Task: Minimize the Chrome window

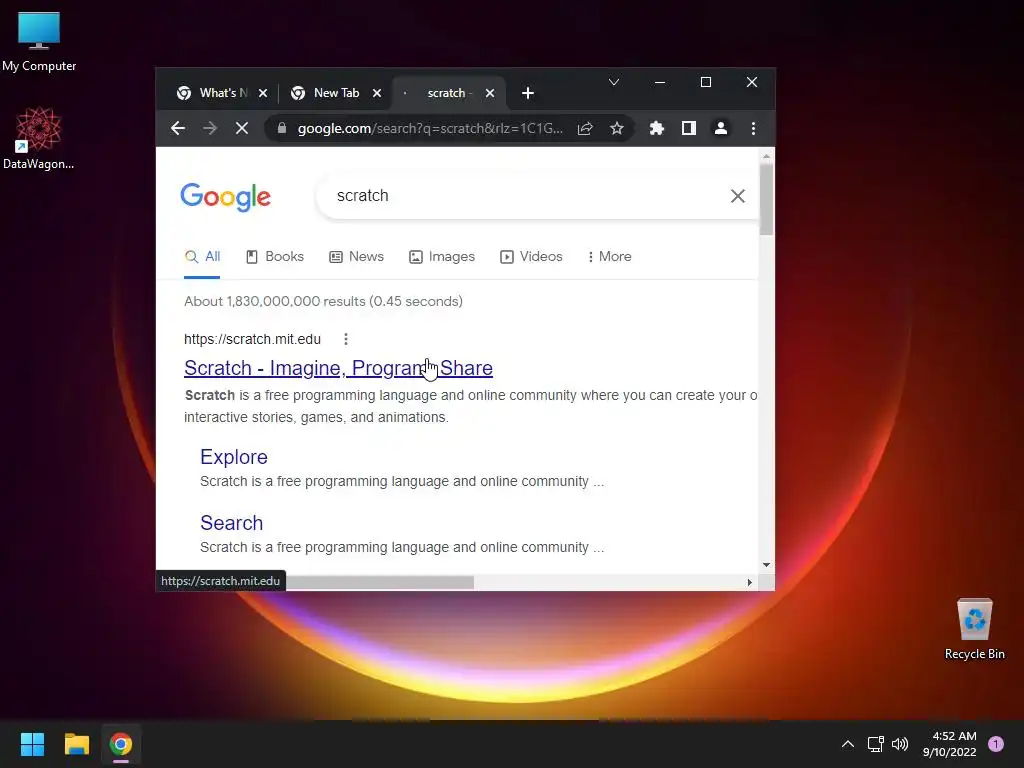Action: click(660, 82)
